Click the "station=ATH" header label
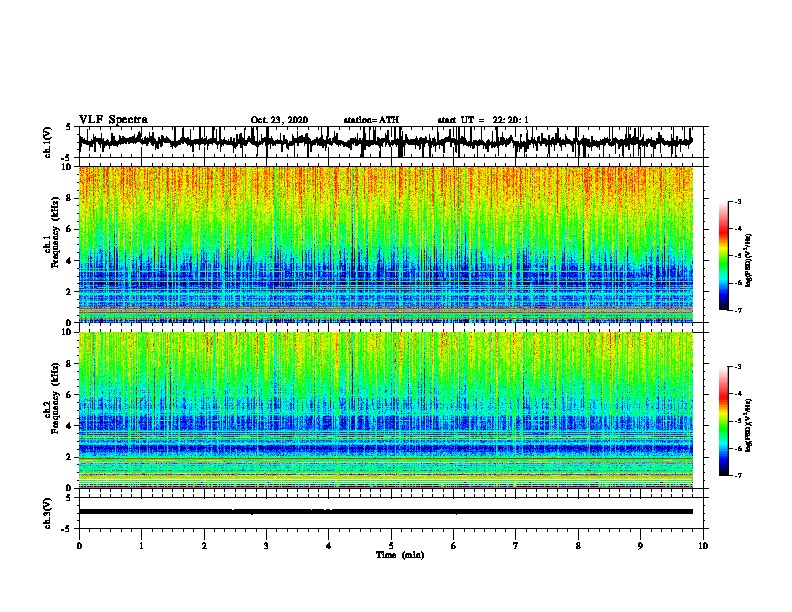 371,120
